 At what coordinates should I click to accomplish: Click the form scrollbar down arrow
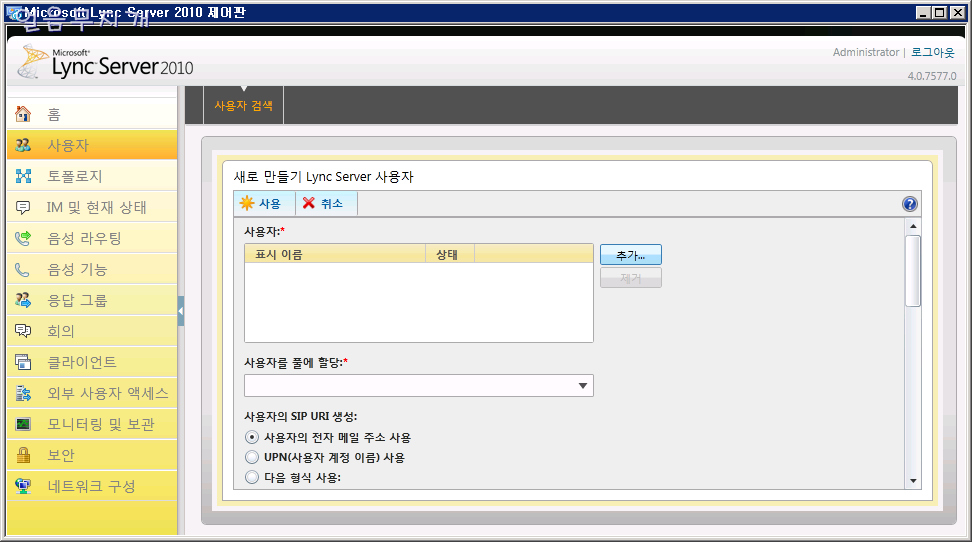tap(913, 481)
